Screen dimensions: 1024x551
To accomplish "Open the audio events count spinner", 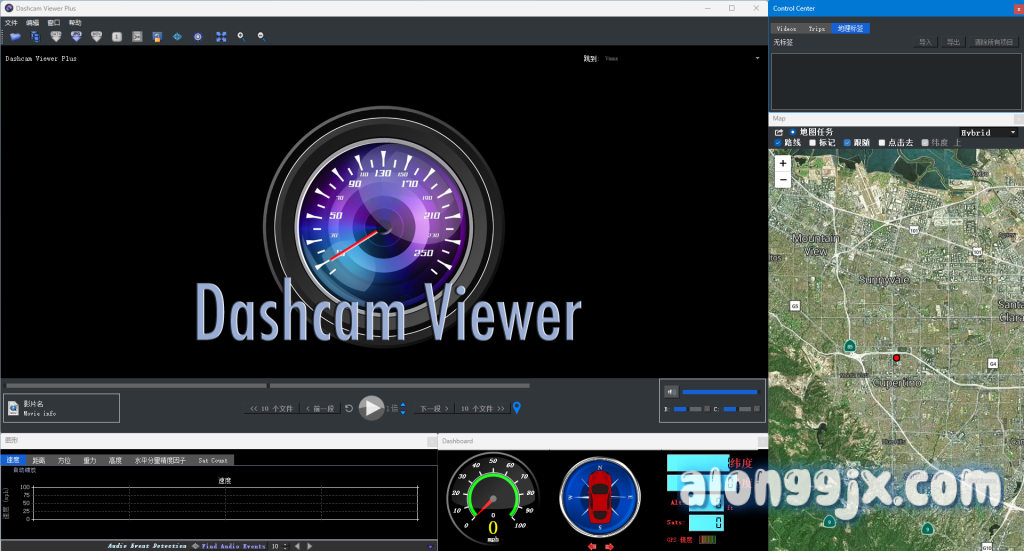I will [286, 546].
